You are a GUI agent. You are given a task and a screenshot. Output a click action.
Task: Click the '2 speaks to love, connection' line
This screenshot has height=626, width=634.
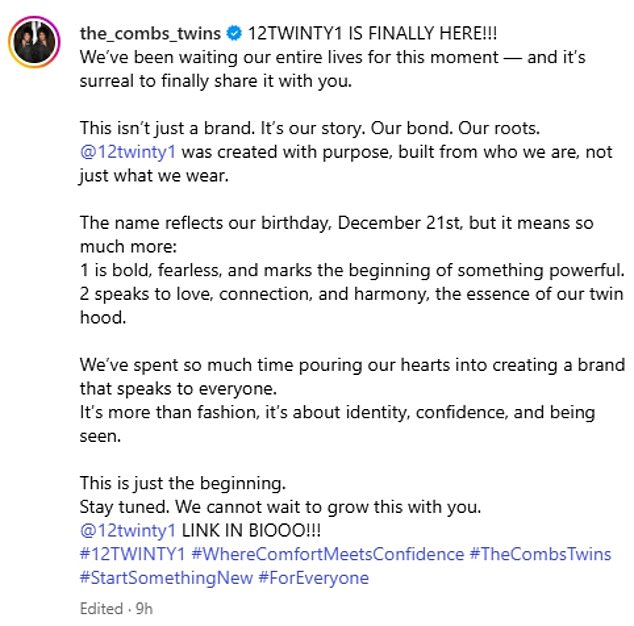coord(352,306)
